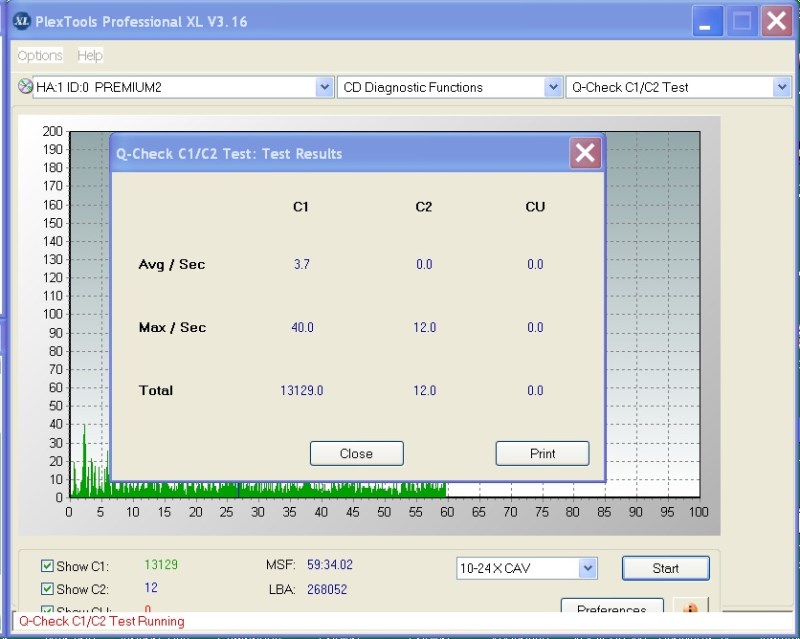Click the green C1 count 13129
Image resolution: width=800 pixels, height=639 pixels.
(161, 564)
